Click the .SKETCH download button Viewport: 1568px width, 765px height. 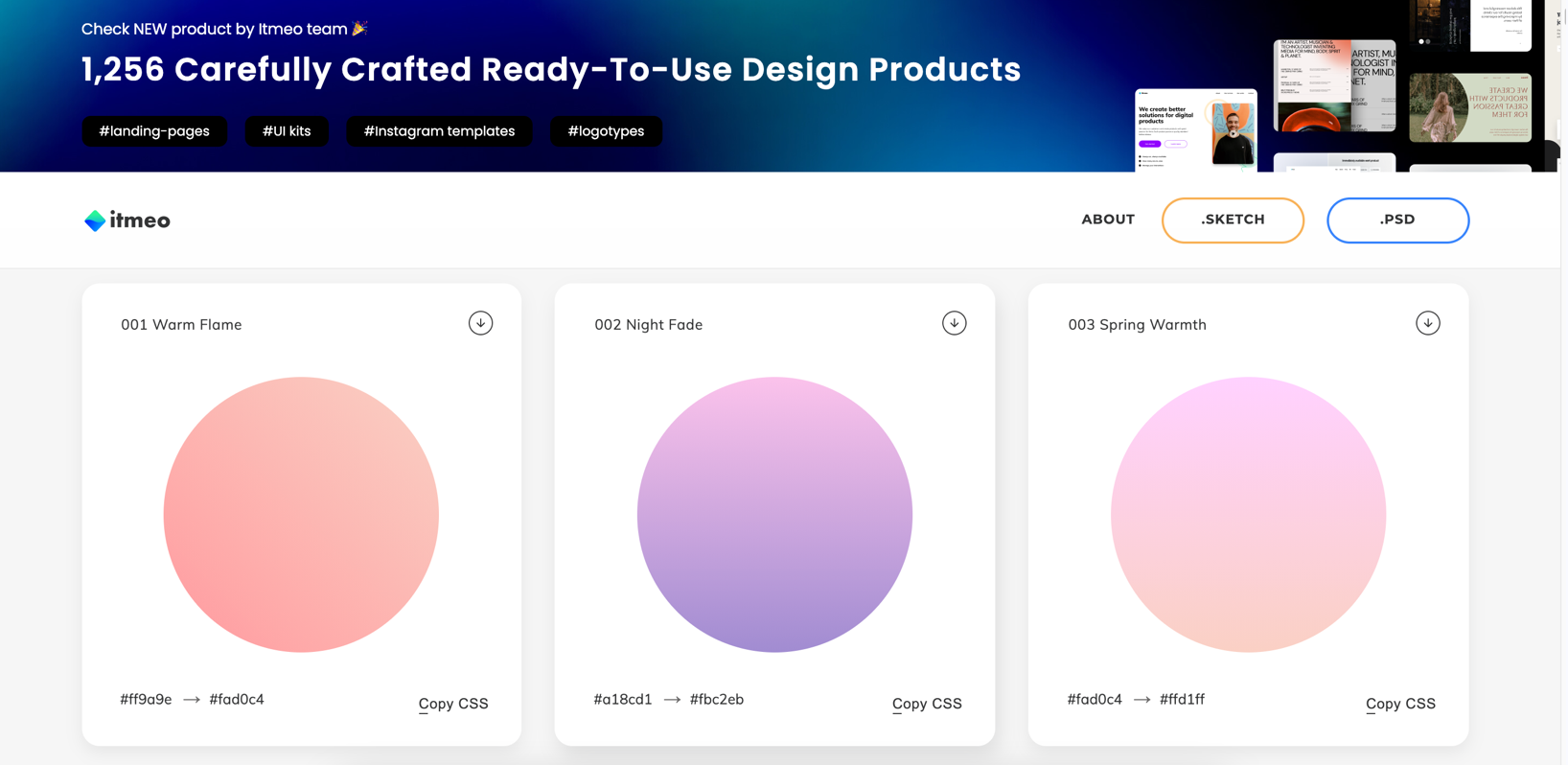click(1233, 220)
